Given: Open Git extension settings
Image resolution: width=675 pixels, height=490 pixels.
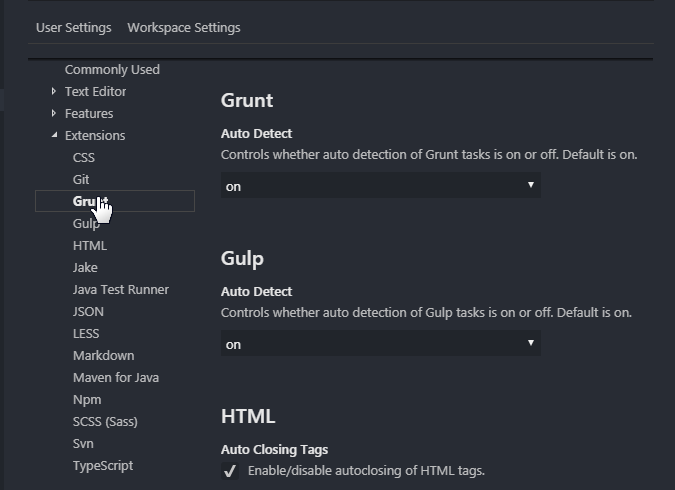Looking at the screenshot, I should click(x=81, y=179).
